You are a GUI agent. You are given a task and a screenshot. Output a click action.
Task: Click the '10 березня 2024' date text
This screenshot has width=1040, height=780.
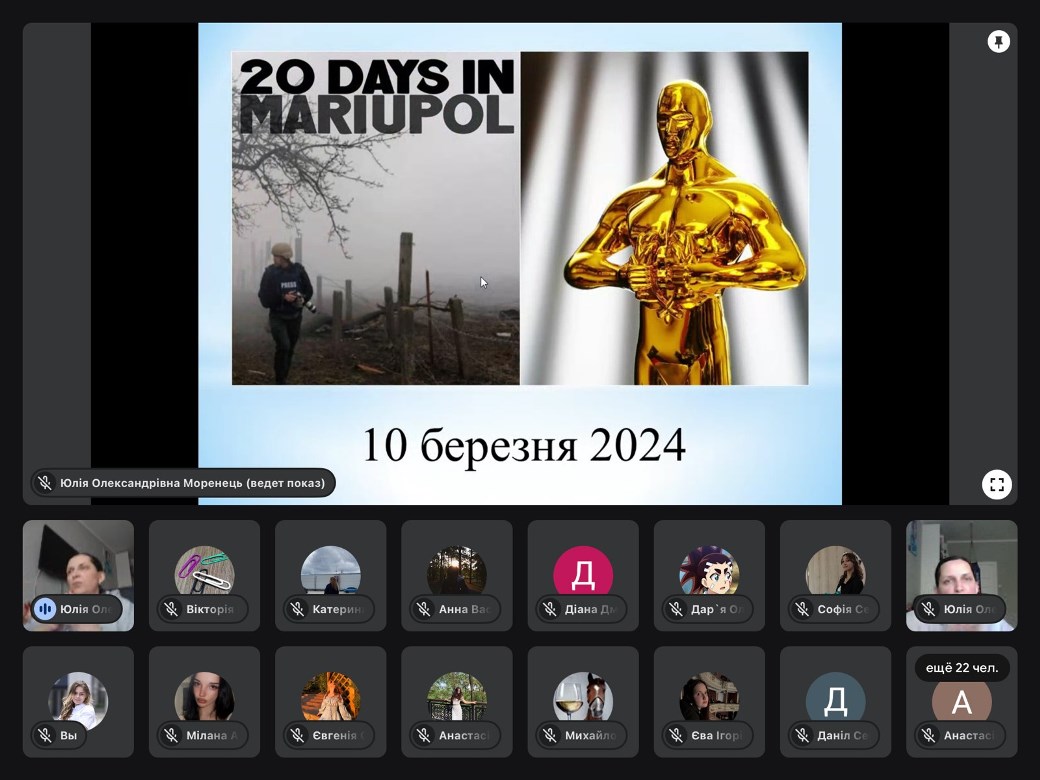click(524, 444)
